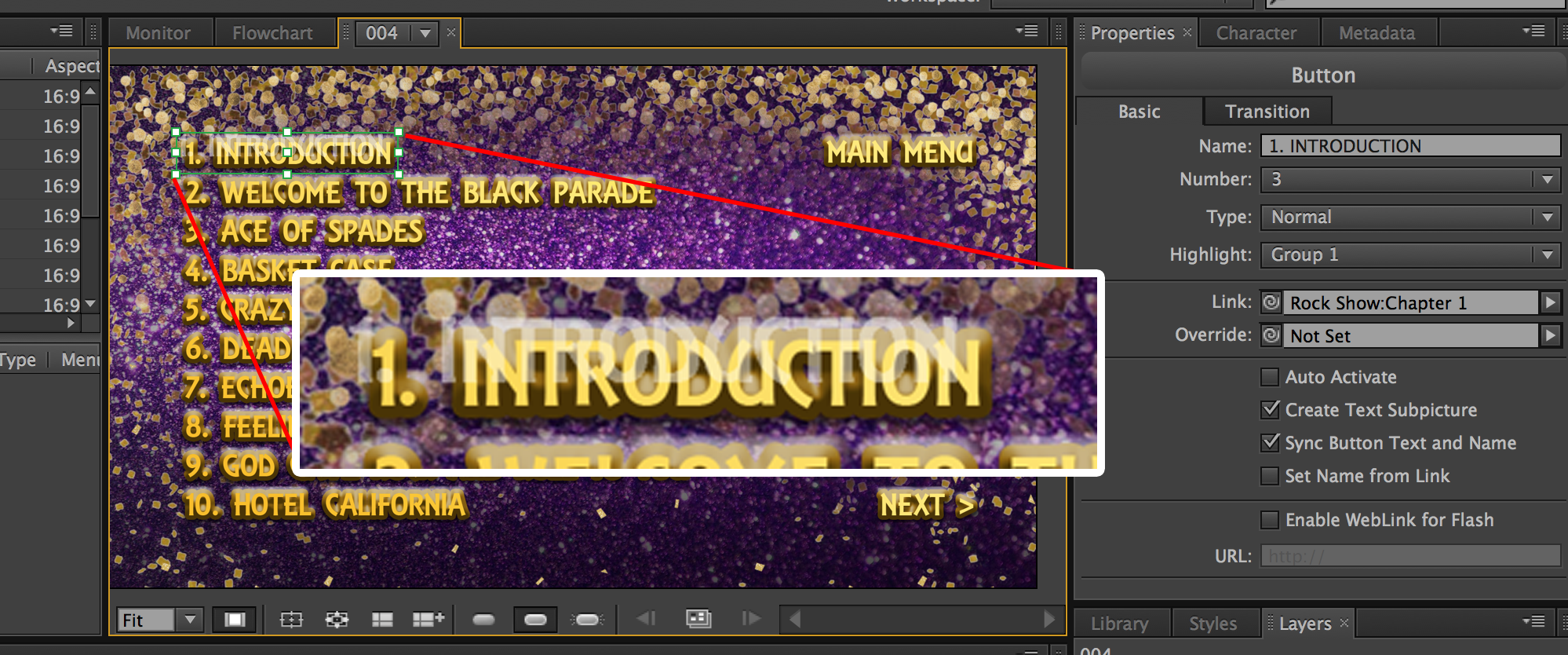Open the Properties panel options menu

(1533, 31)
